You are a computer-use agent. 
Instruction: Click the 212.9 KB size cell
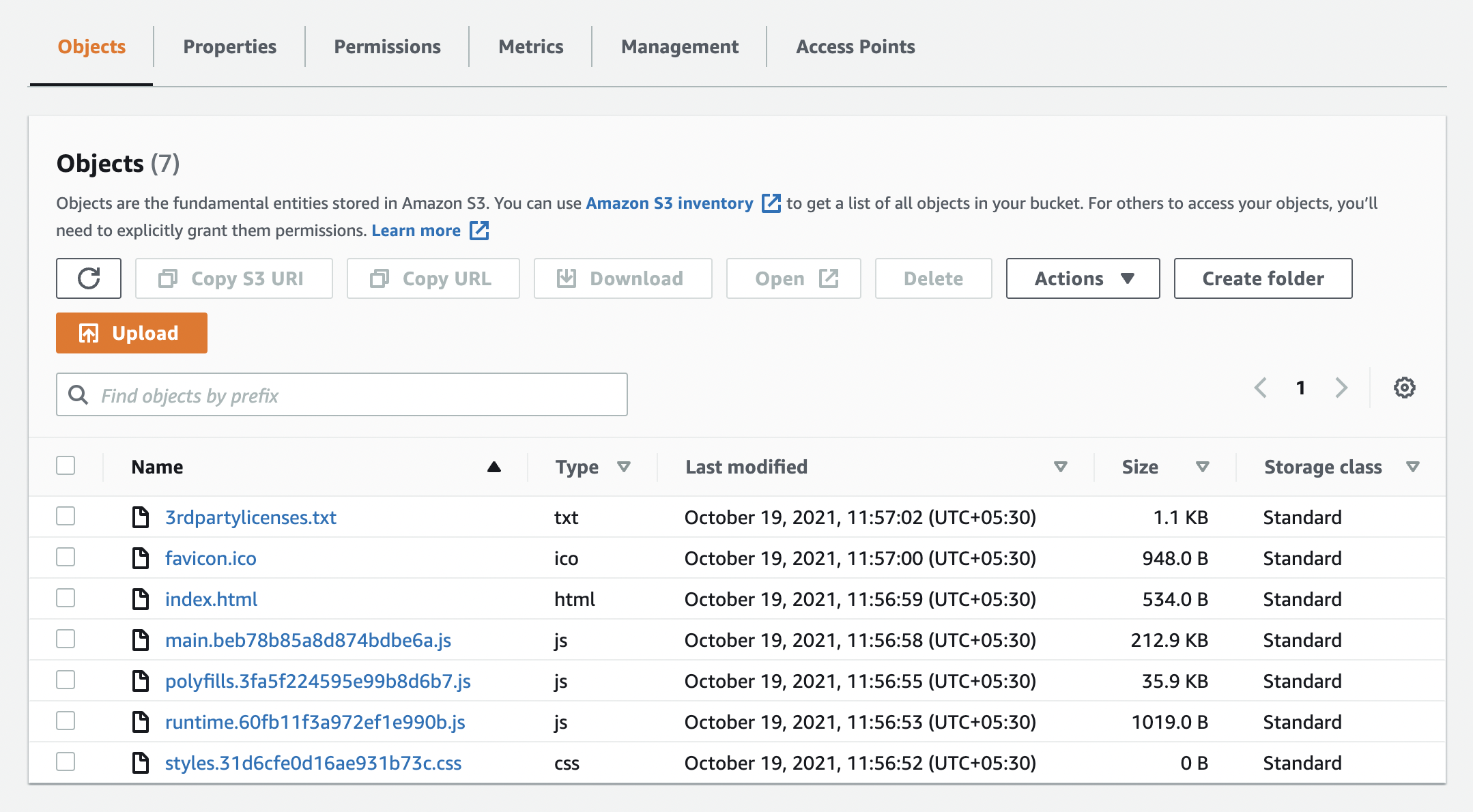(1169, 640)
